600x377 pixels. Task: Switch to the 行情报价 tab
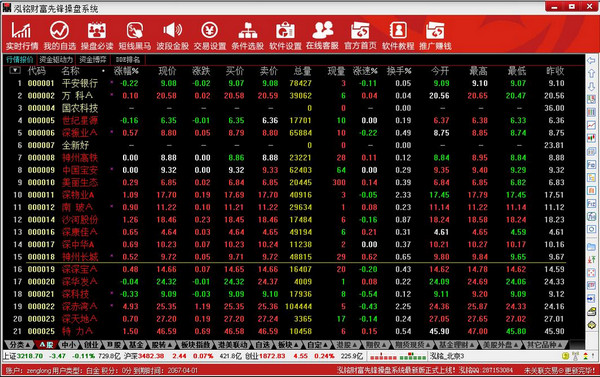click(20, 59)
